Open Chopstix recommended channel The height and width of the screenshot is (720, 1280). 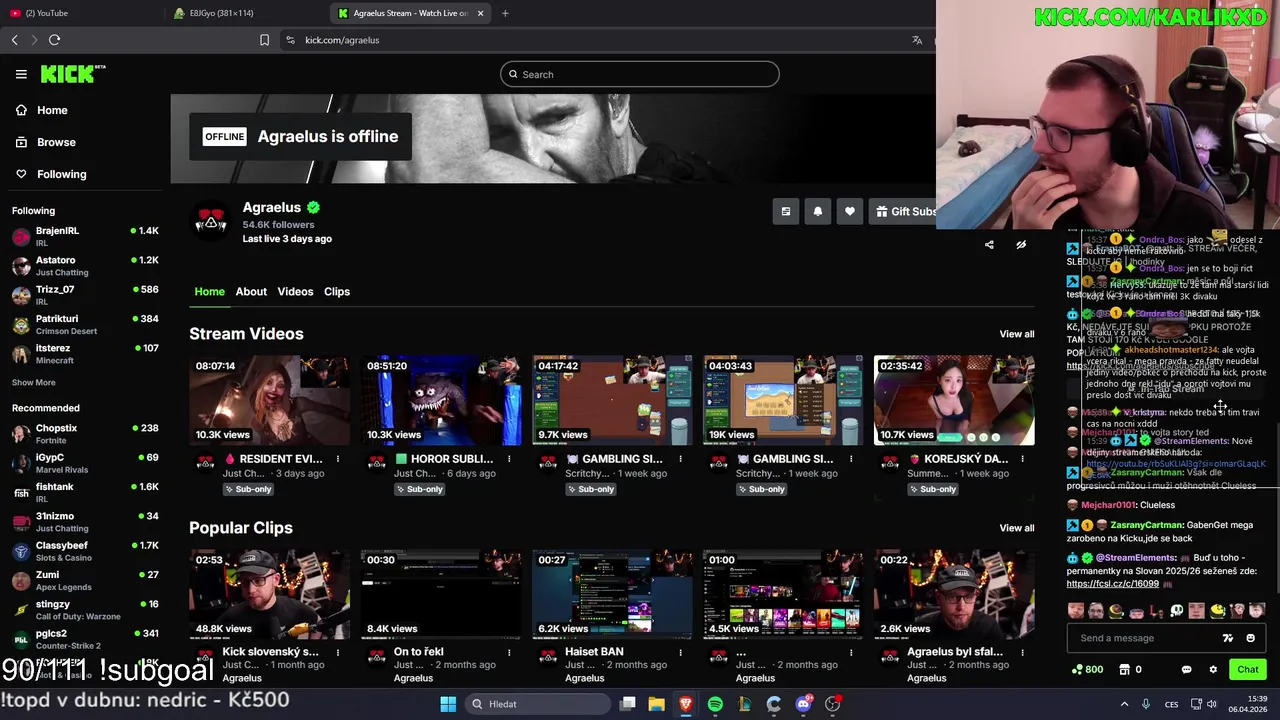tap(85, 434)
